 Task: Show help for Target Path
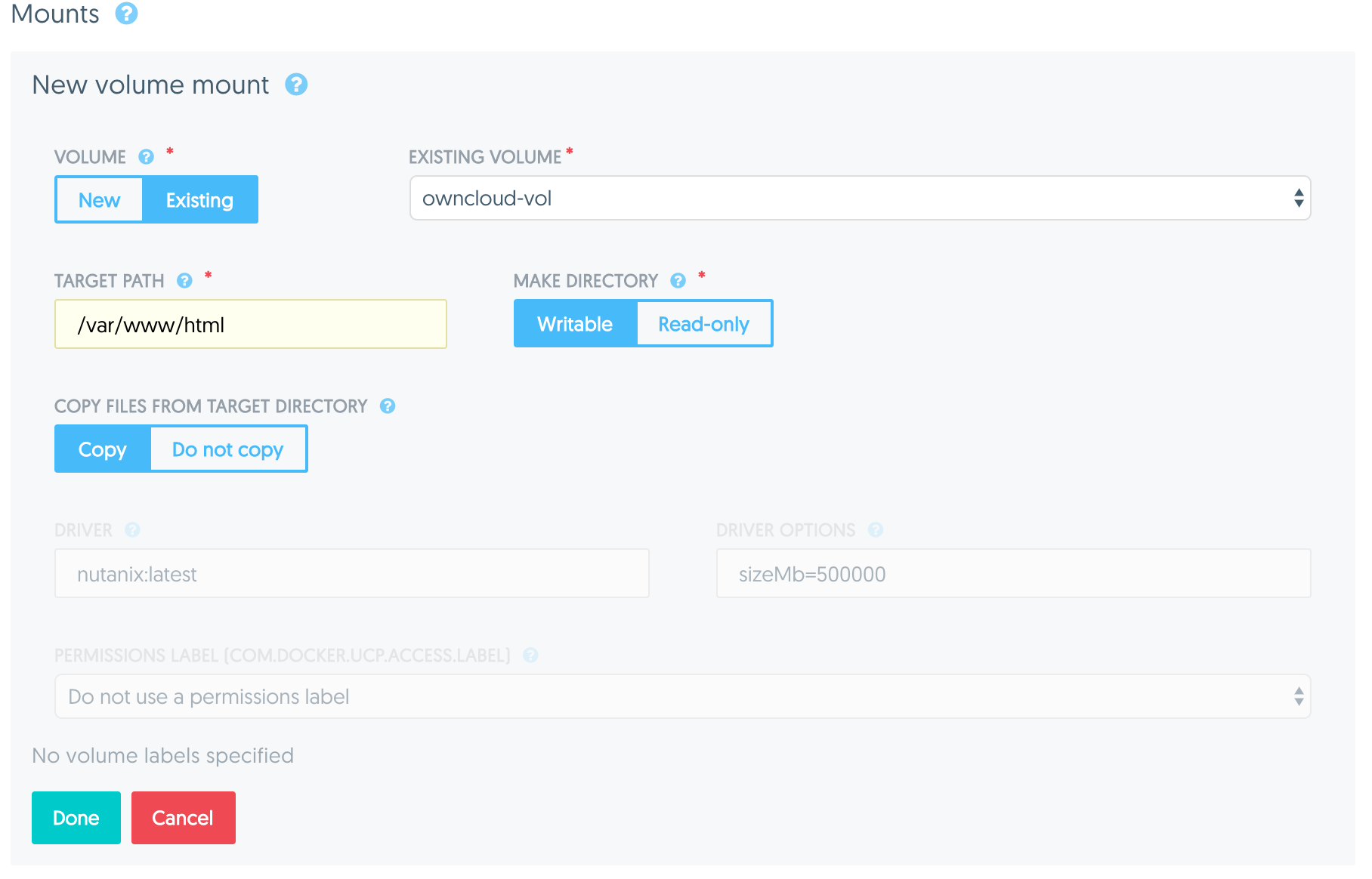point(184,281)
